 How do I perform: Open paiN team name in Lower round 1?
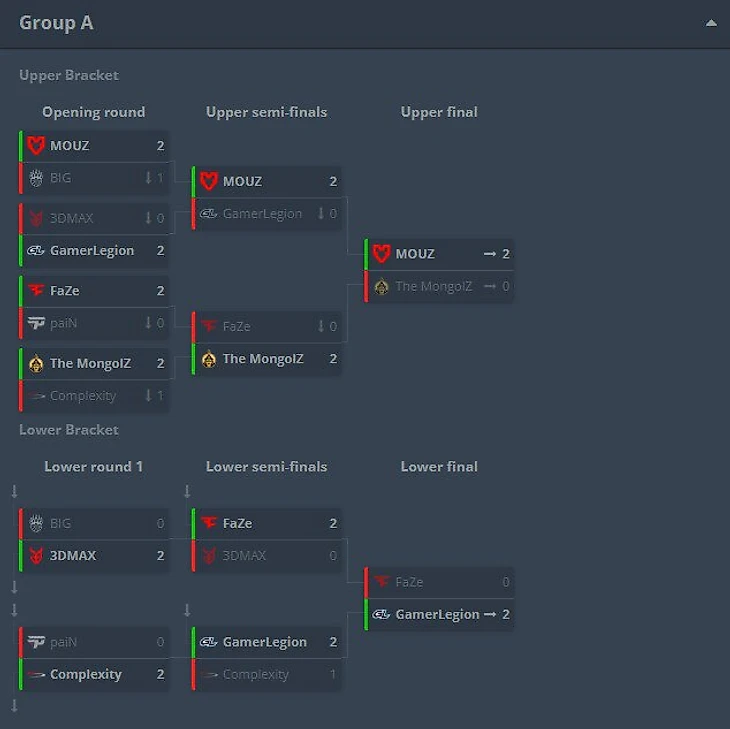63,642
